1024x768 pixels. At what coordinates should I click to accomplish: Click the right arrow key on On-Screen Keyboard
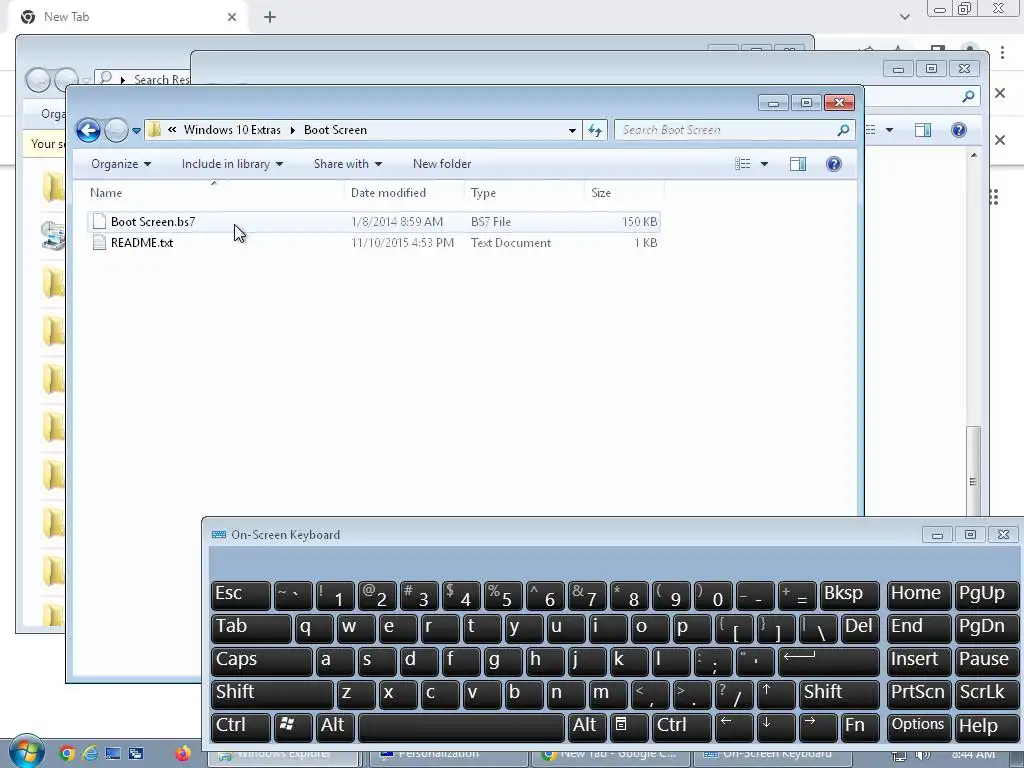[818, 726]
